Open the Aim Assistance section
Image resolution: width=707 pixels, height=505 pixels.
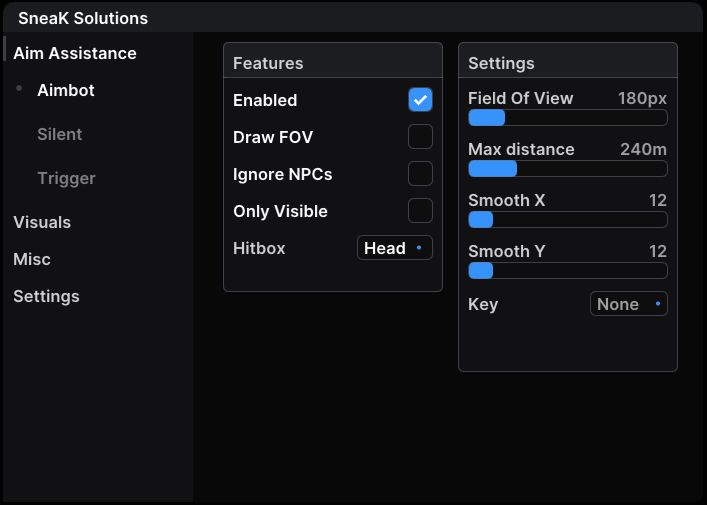pos(75,53)
